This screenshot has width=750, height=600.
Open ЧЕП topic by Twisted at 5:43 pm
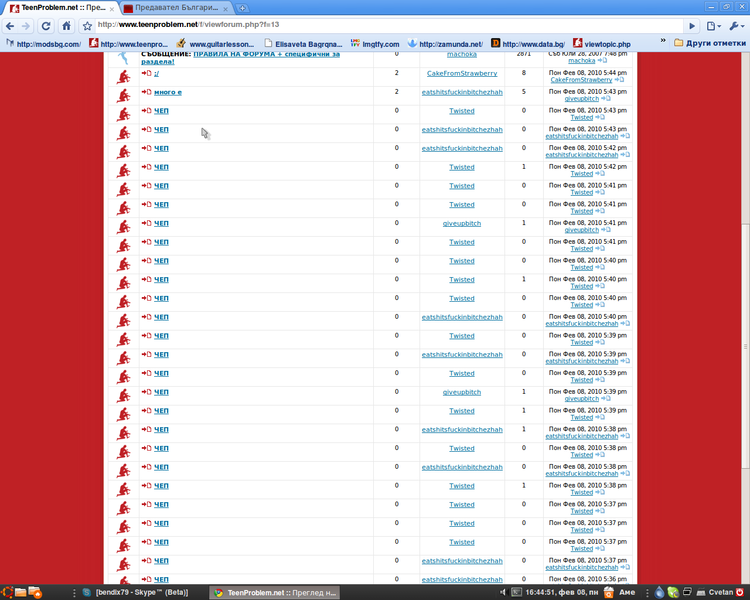(161, 111)
